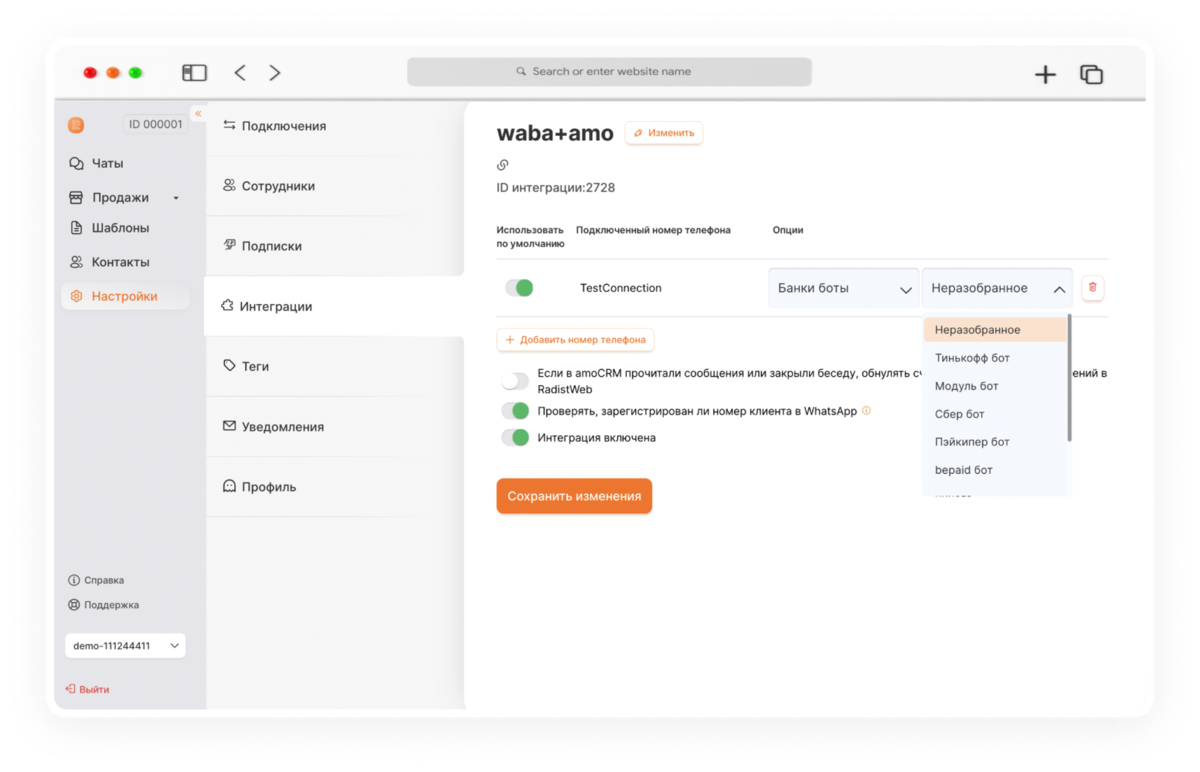This screenshot has width=1200, height=772.
Task: Click info icon next to WhatsApp check
Action: (x=866, y=410)
